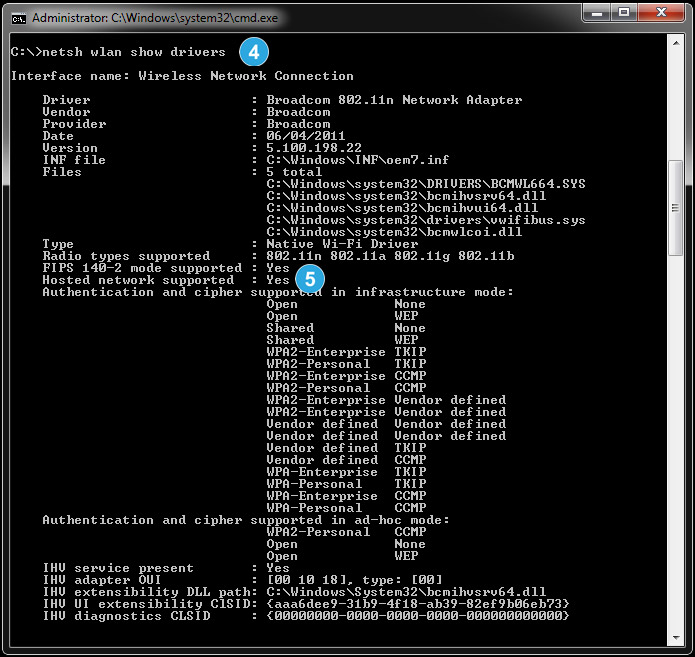Click the ad-hoc mode authentication heading

click(x=246, y=520)
